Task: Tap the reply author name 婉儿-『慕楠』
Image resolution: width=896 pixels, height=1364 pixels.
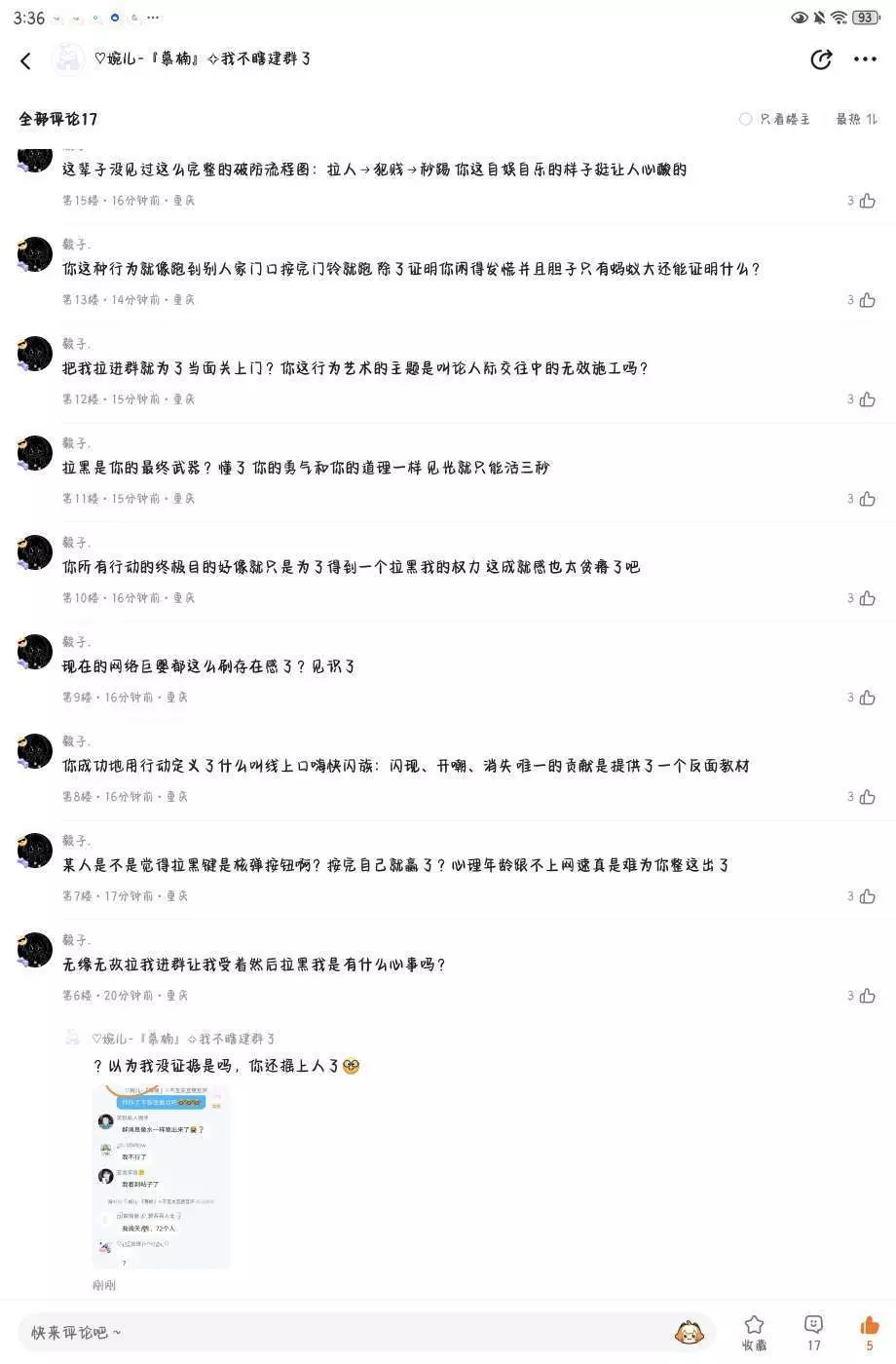Action: [183, 1039]
